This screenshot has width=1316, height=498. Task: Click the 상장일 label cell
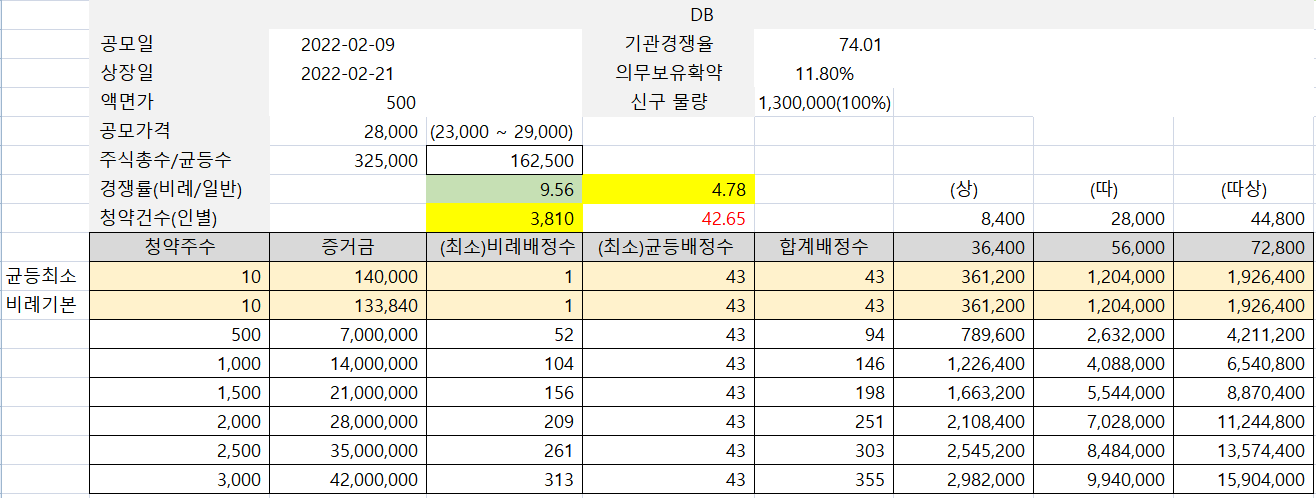[179, 73]
